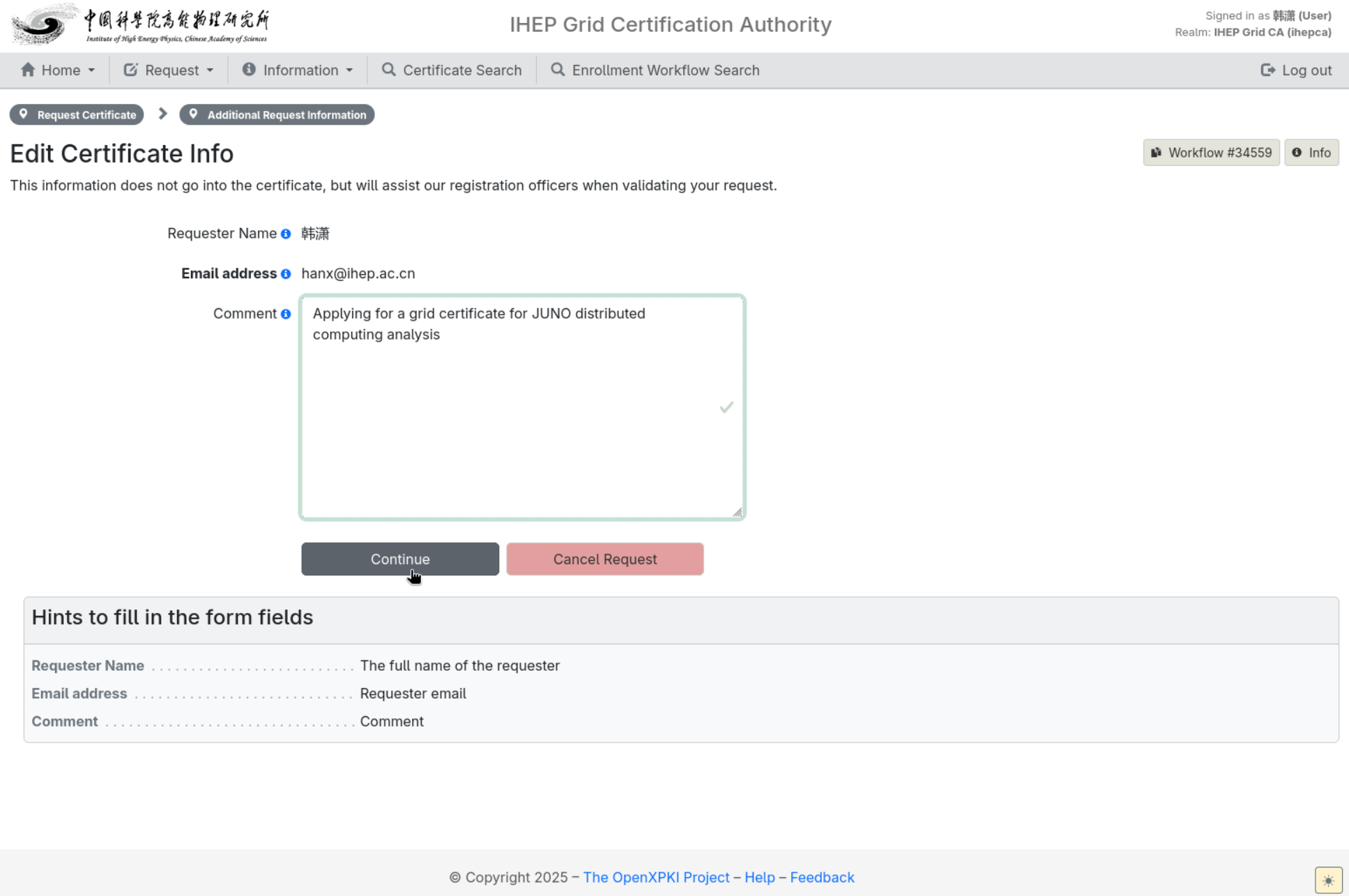The image size is (1349, 896).
Task: Click the info icon beside Comment label
Action: click(x=286, y=314)
